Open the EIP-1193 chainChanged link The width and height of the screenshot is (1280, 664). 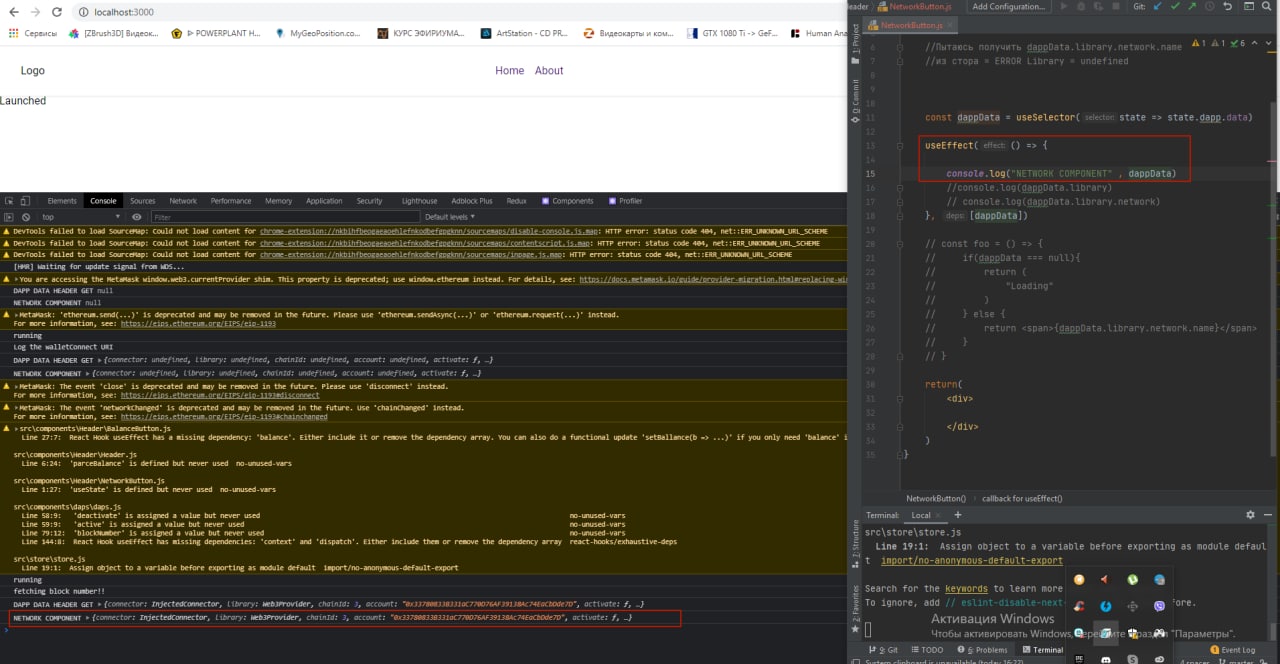pyautogui.click(x=224, y=417)
